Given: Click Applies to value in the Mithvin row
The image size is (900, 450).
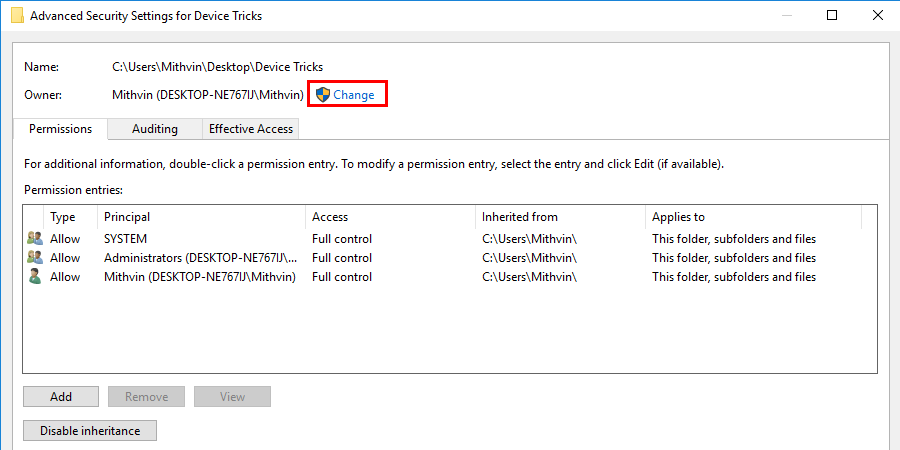Looking at the screenshot, I should pyautogui.click(x=734, y=277).
